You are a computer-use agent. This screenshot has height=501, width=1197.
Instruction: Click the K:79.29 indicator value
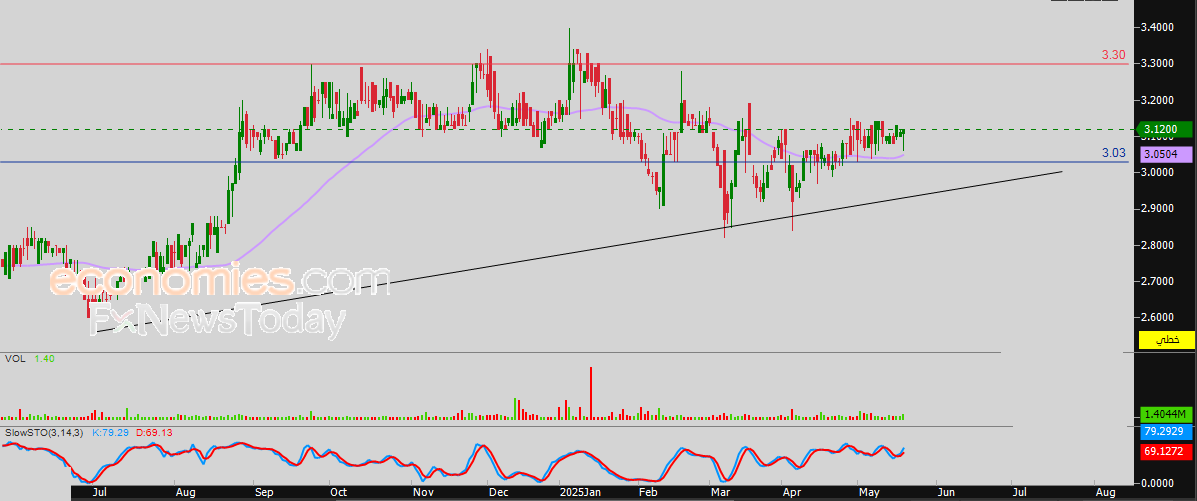tap(110, 432)
